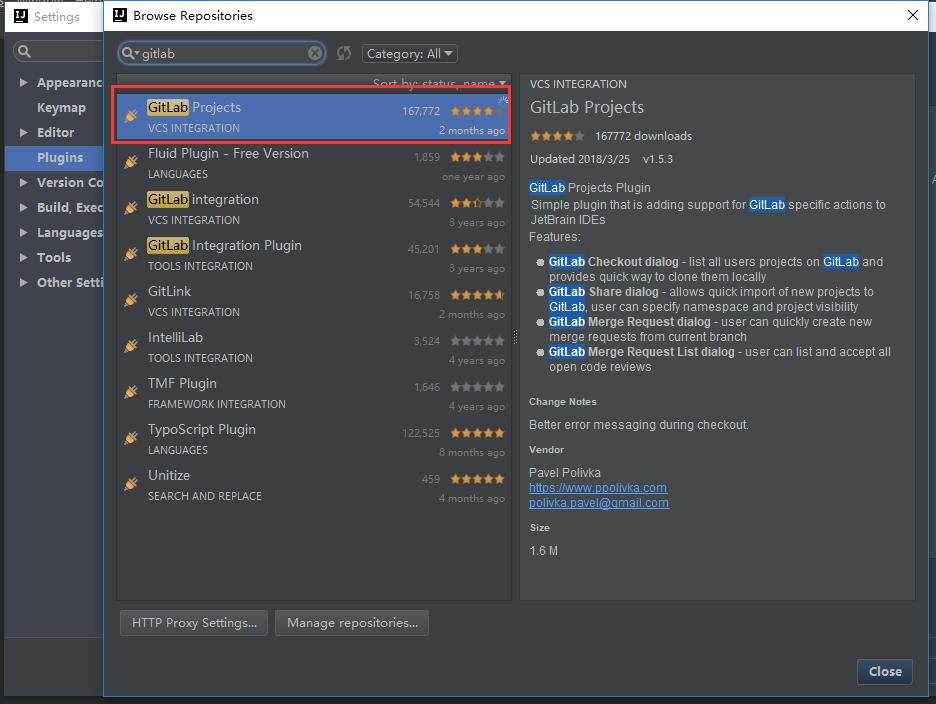Click the plug icon for TMF Plugin
The image size is (936, 704).
(x=131, y=392)
